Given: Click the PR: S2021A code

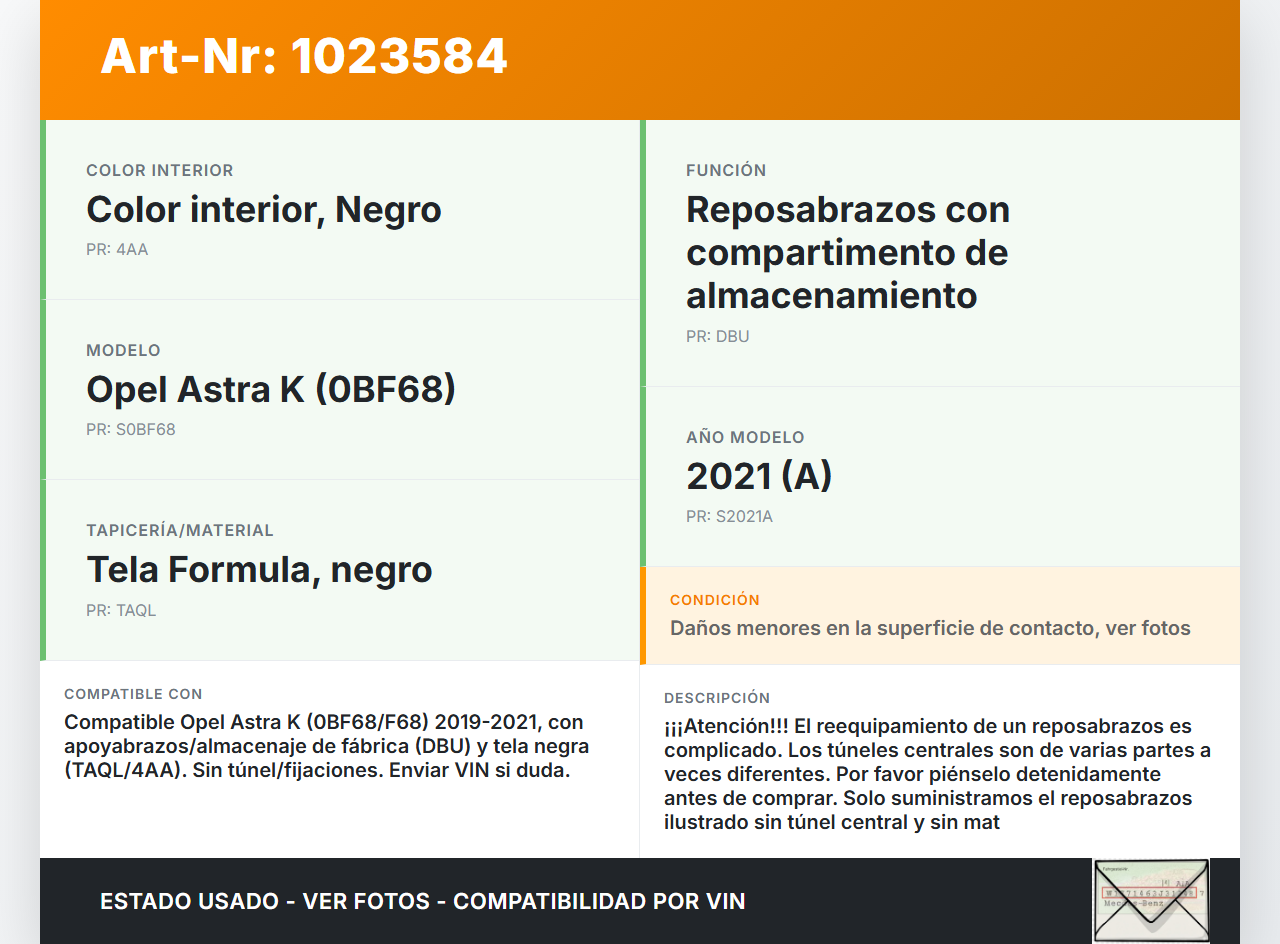Looking at the screenshot, I should [729, 517].
